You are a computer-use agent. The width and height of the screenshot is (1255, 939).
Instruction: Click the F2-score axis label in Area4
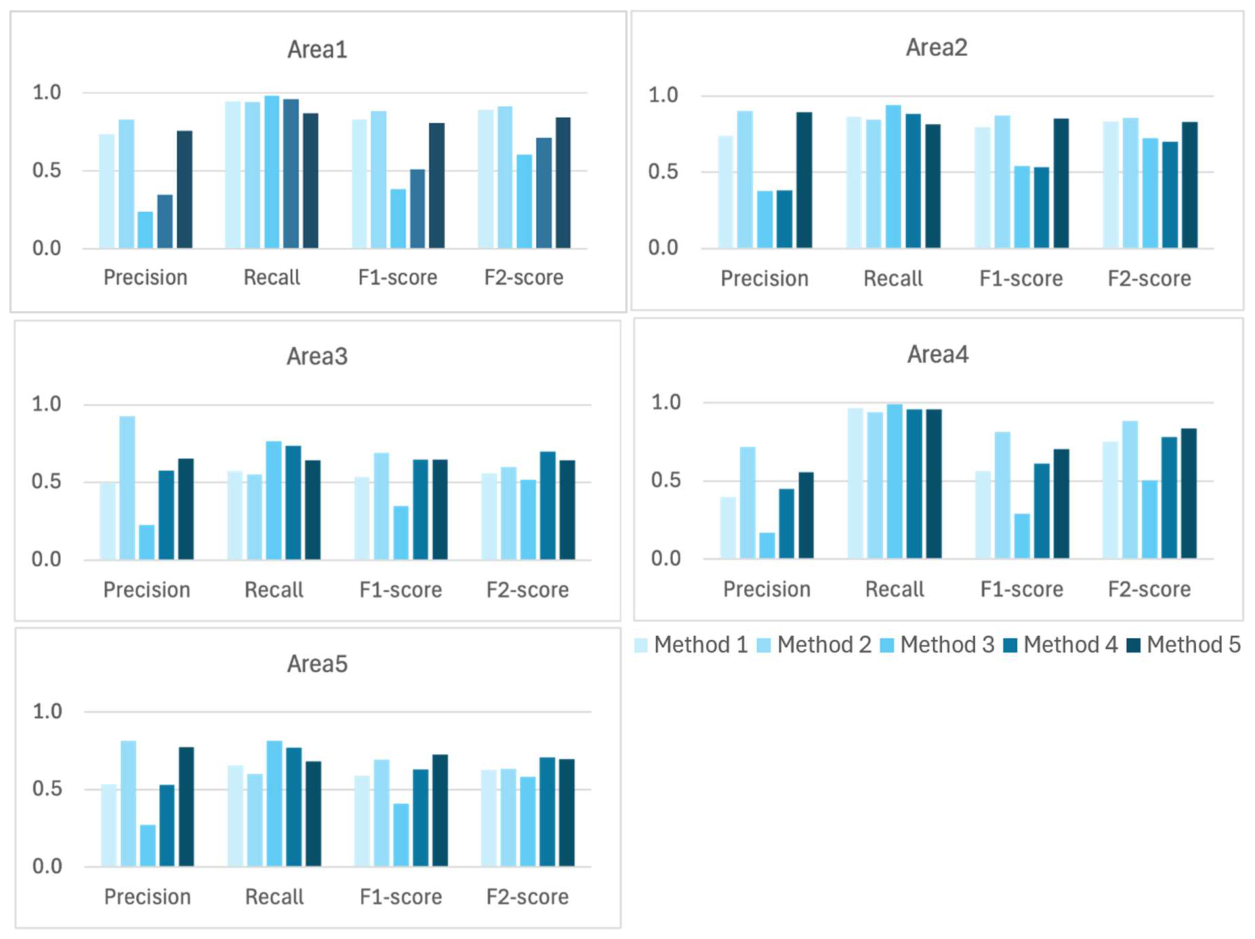click(x=1147, y=589)
